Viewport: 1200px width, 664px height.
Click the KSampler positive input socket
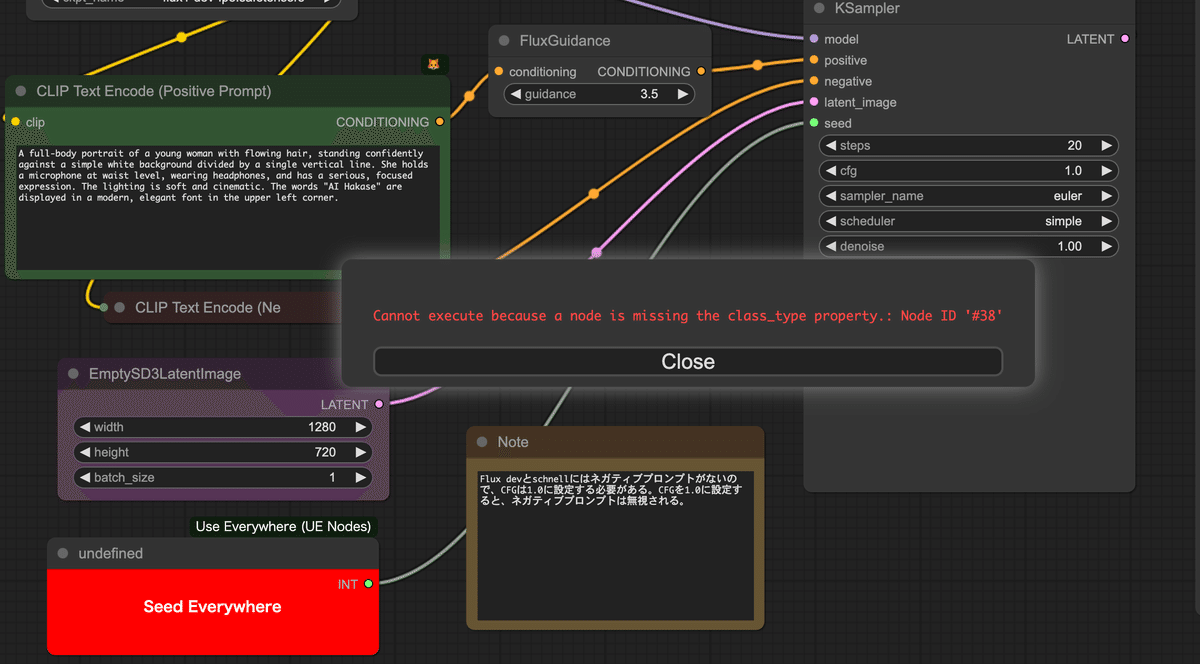[x=814, y=60]
